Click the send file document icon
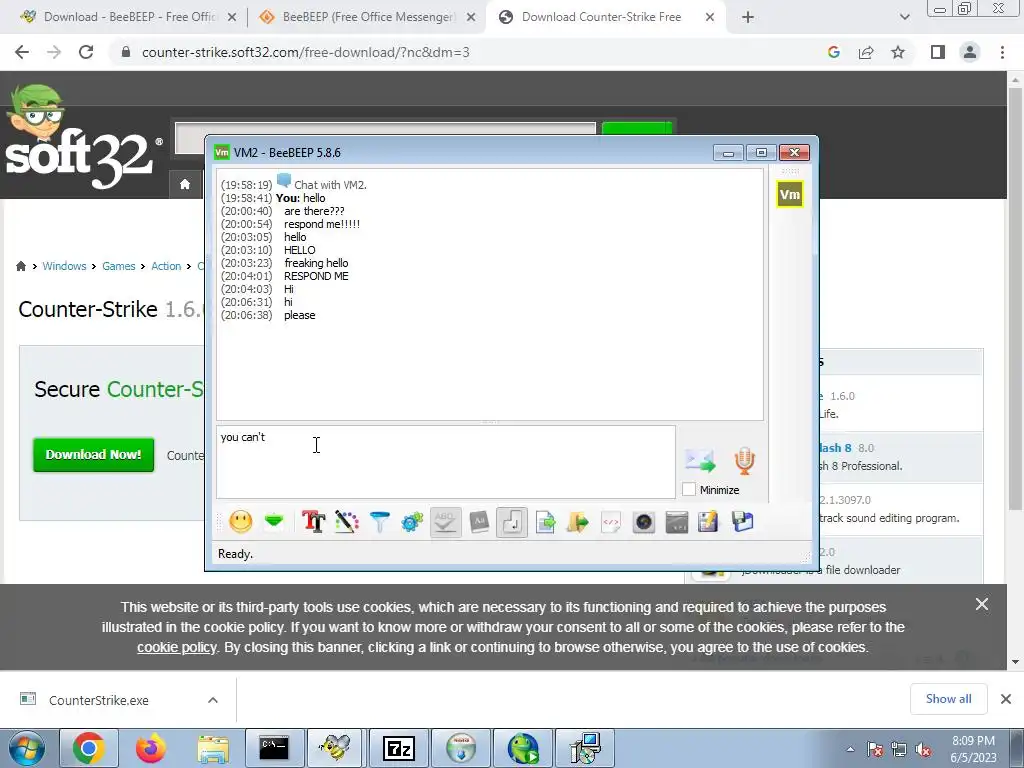This screenshot has height=768, width=1024. tap(545, 522)
